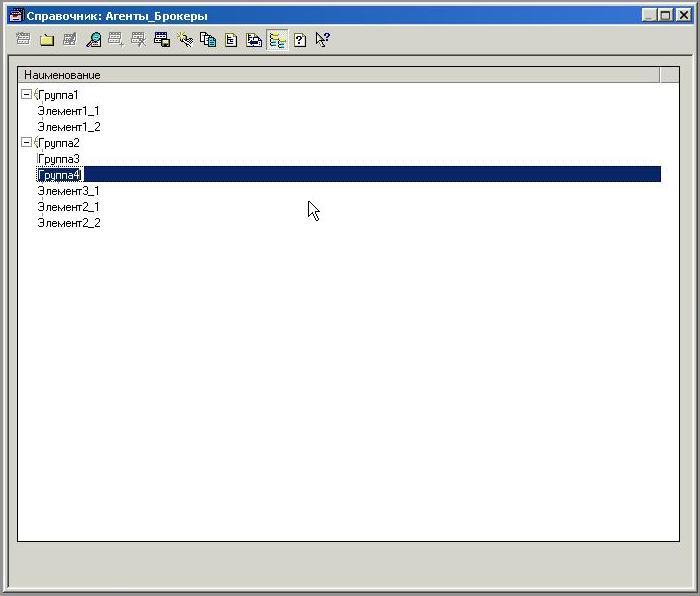
Task: Collapse the Группа2 tree node
Action: pos(26,143)
